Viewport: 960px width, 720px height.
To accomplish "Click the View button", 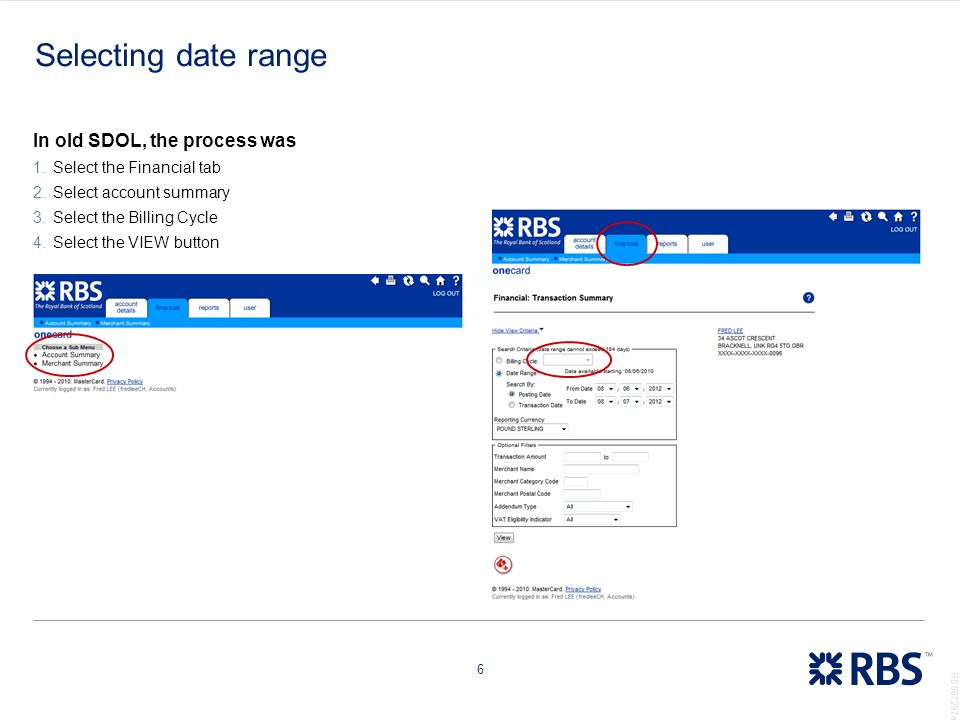I will tap(504, 538).
